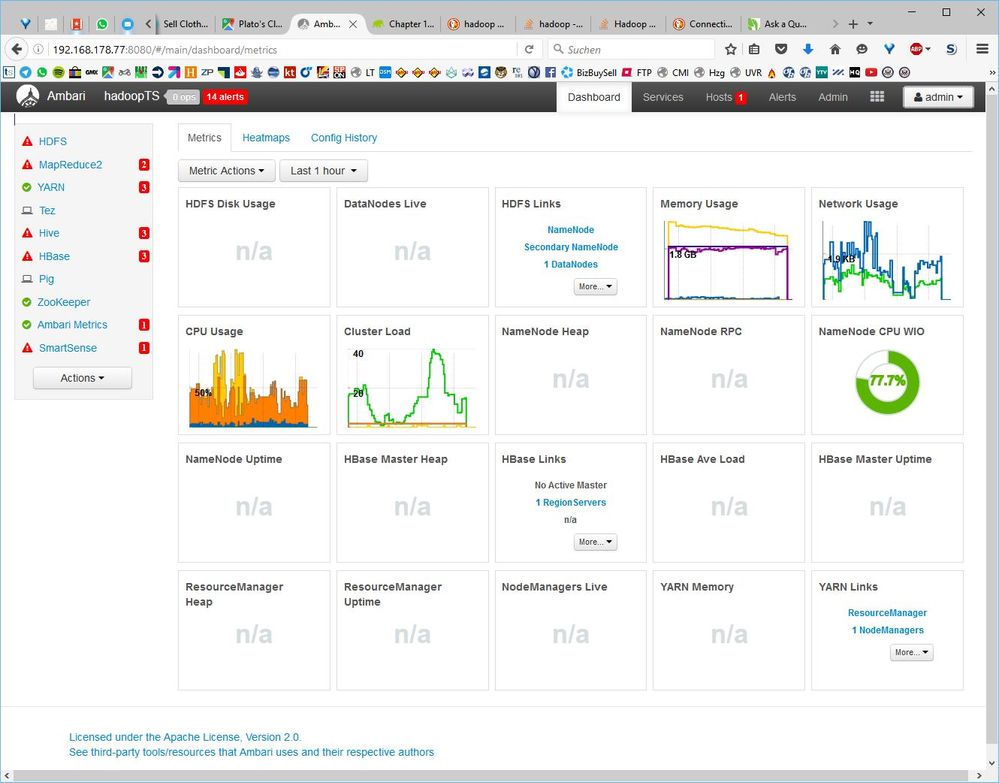The width and height of the screenshot is (999, 783).
Task: Click the download arrow icon
Action: click(x=808, y=49)
